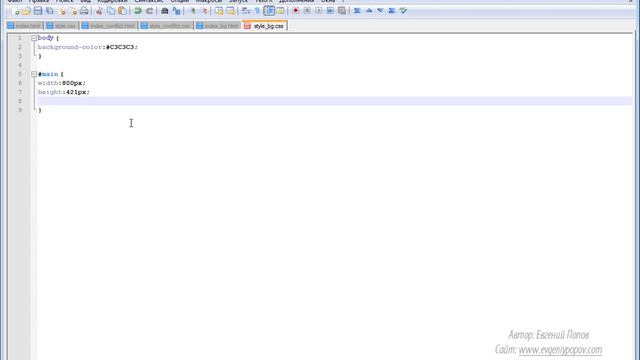The image size is (640, 360).
Task: Open the user-defined language dialog icon
Action: coord(280,11)
